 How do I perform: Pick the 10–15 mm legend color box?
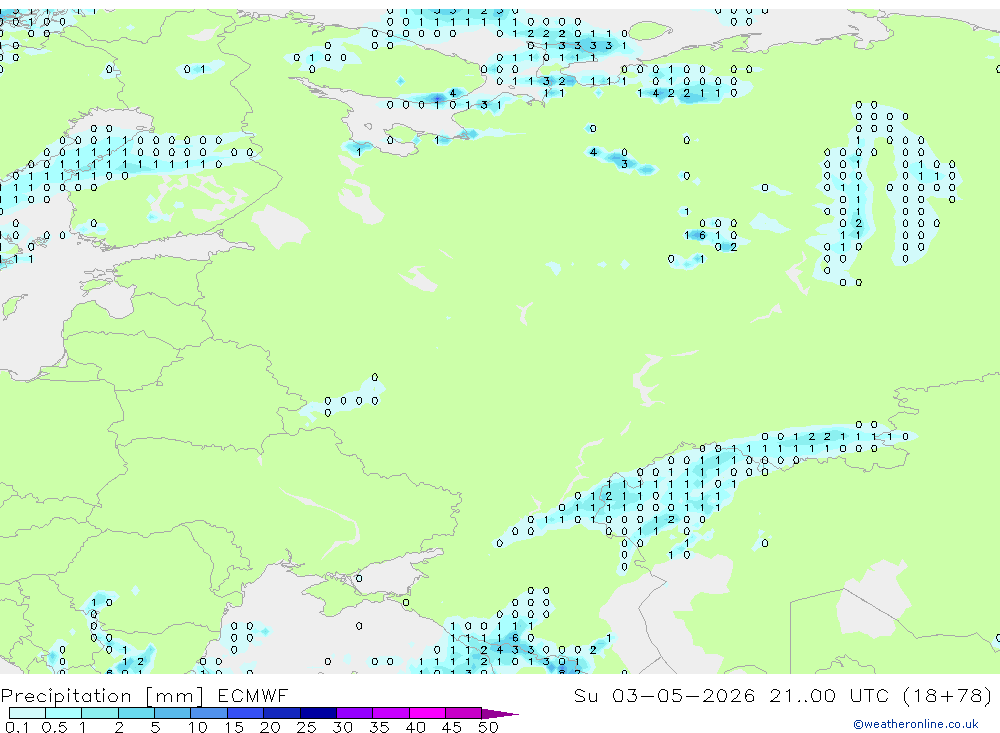pyautogui.click(x=209, y=713)
